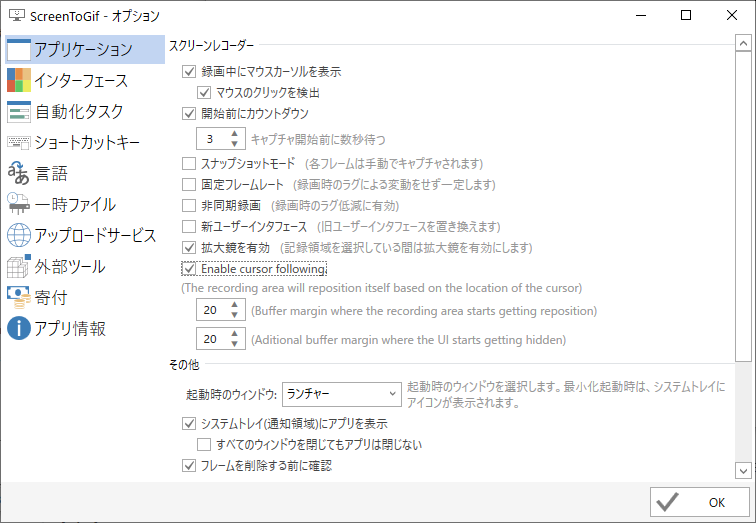Decrease the countdown seconds value
The height and width of the screenshot is (523, 756).
234,144
